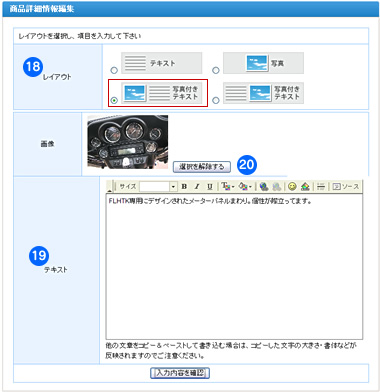
Task: Open the text color dropdown
Action: click(x=228, y=187)
